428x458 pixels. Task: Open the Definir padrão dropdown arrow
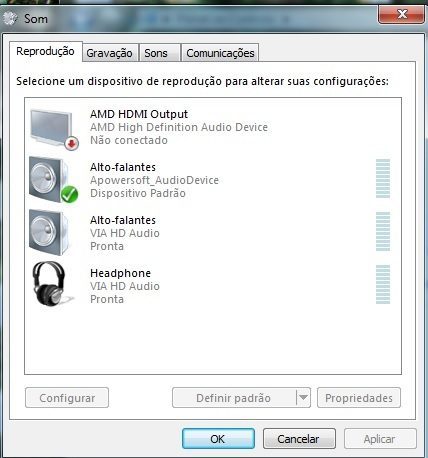coord(303,397)
